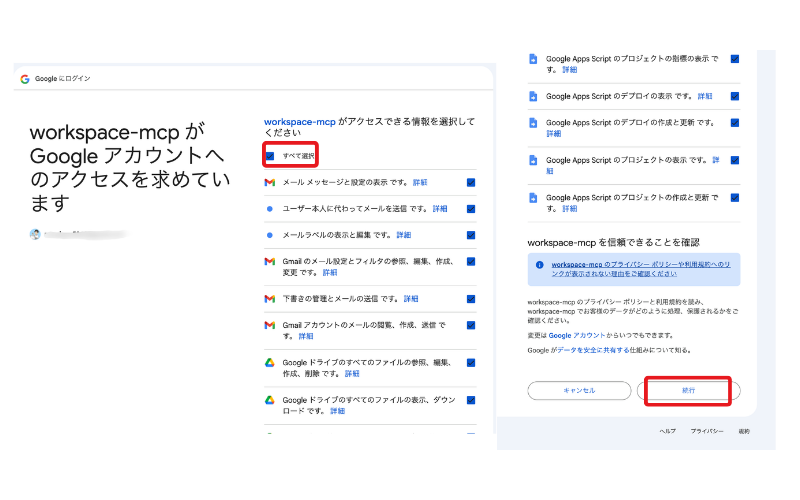Open '詳細' link for Apps Script 'デプロイの作成と更新'
Viewport: 800px width, 500px height.
click(554, 134)
